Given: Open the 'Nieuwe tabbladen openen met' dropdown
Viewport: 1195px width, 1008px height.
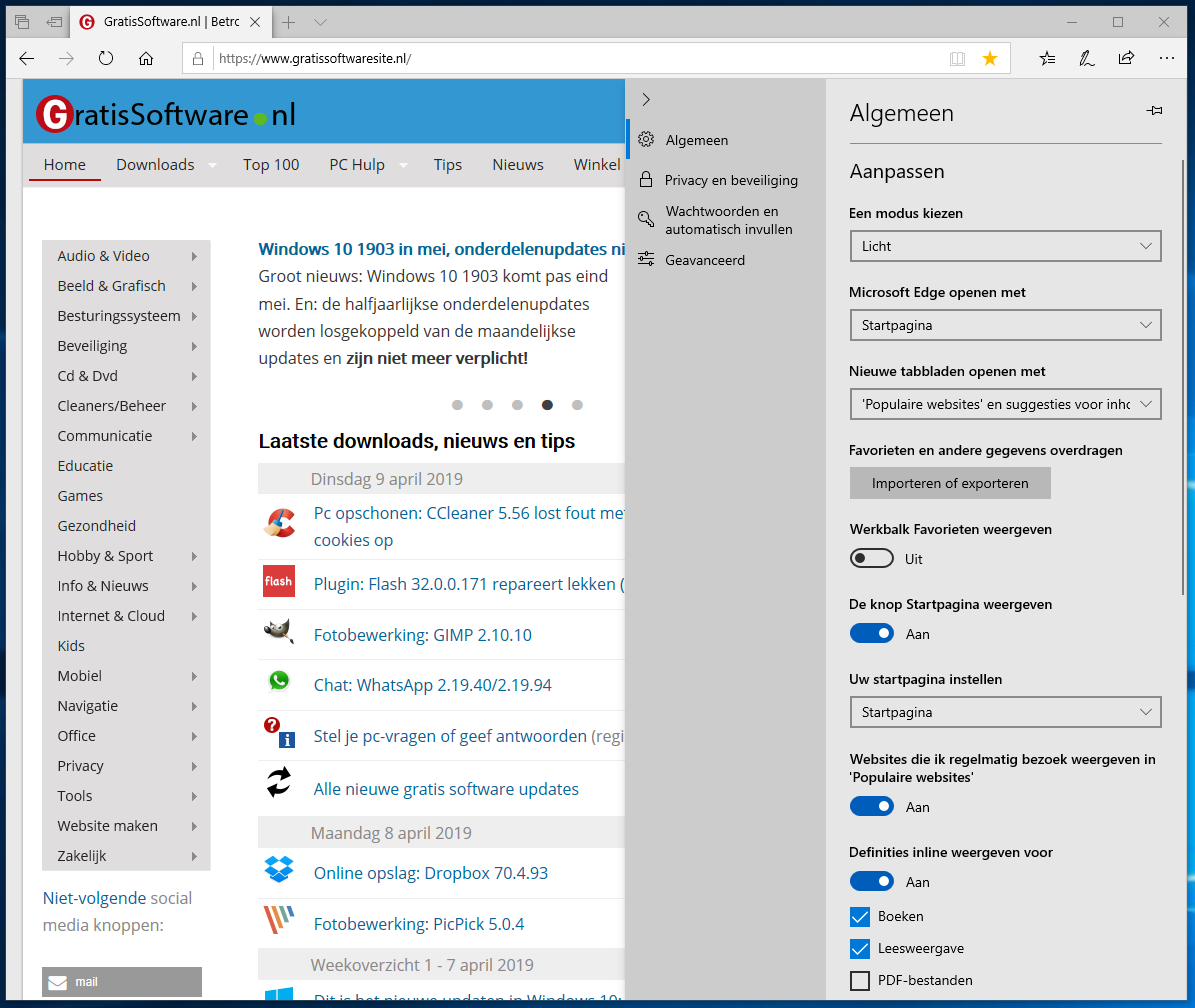Looking at the screenshot, I should 1005,404.
